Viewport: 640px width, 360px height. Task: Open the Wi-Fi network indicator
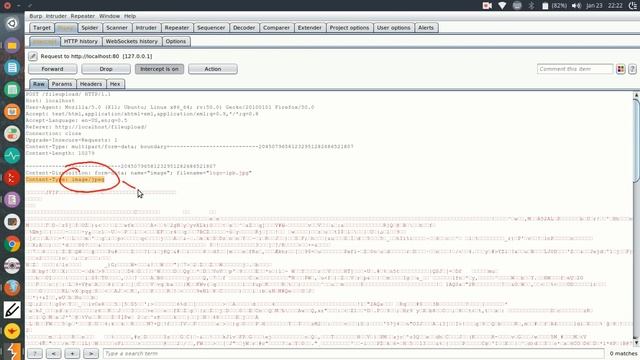[502, 5]
